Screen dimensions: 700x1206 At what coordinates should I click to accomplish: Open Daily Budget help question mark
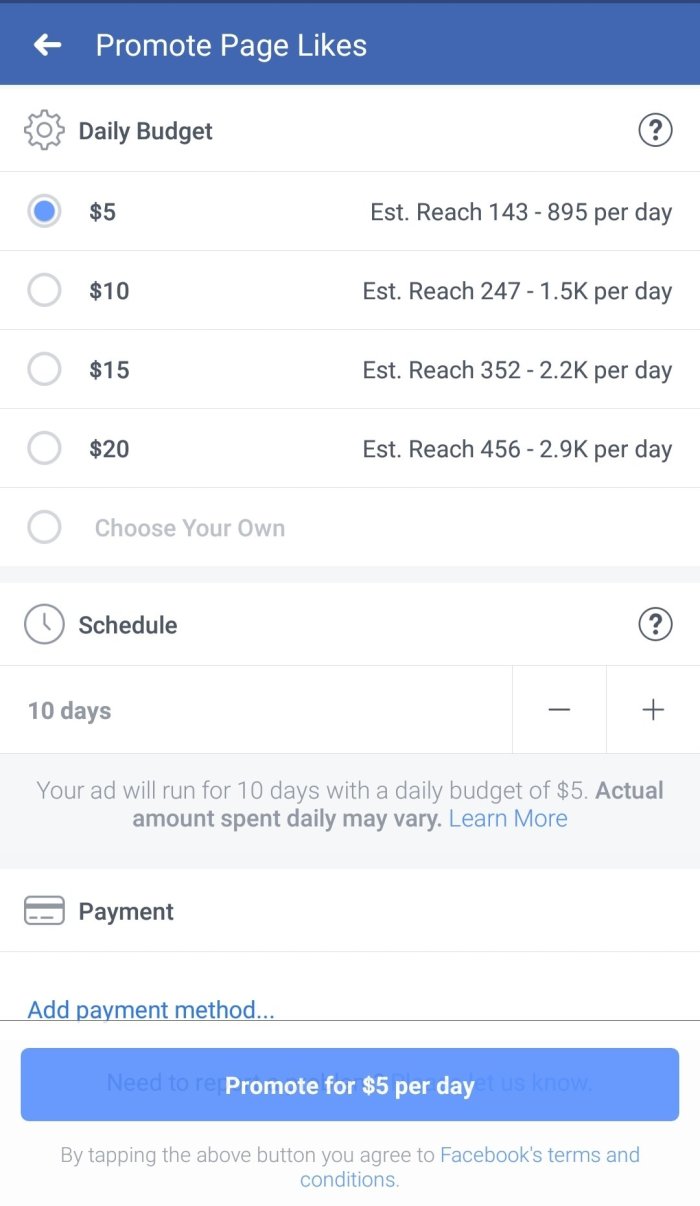click(x=655, y=131)
